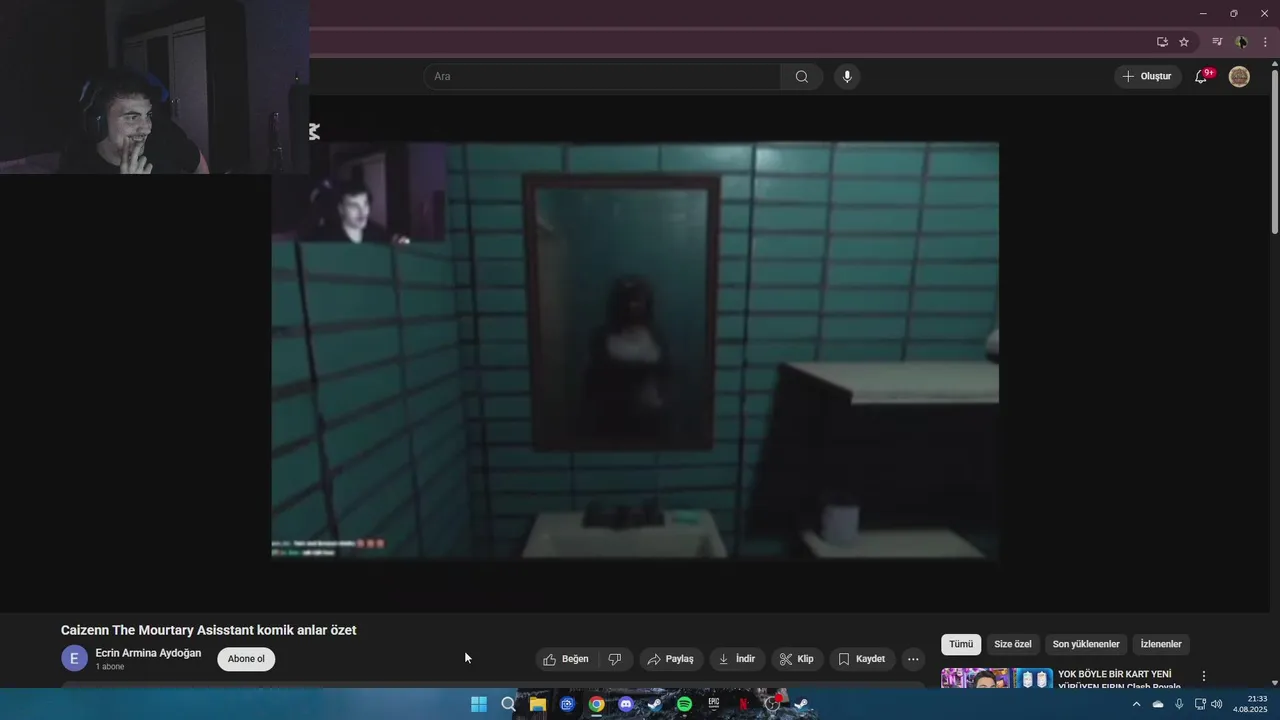Select the Tümü filter chip
Viewport: 1280px width, 720px height.
coord(961,645)
